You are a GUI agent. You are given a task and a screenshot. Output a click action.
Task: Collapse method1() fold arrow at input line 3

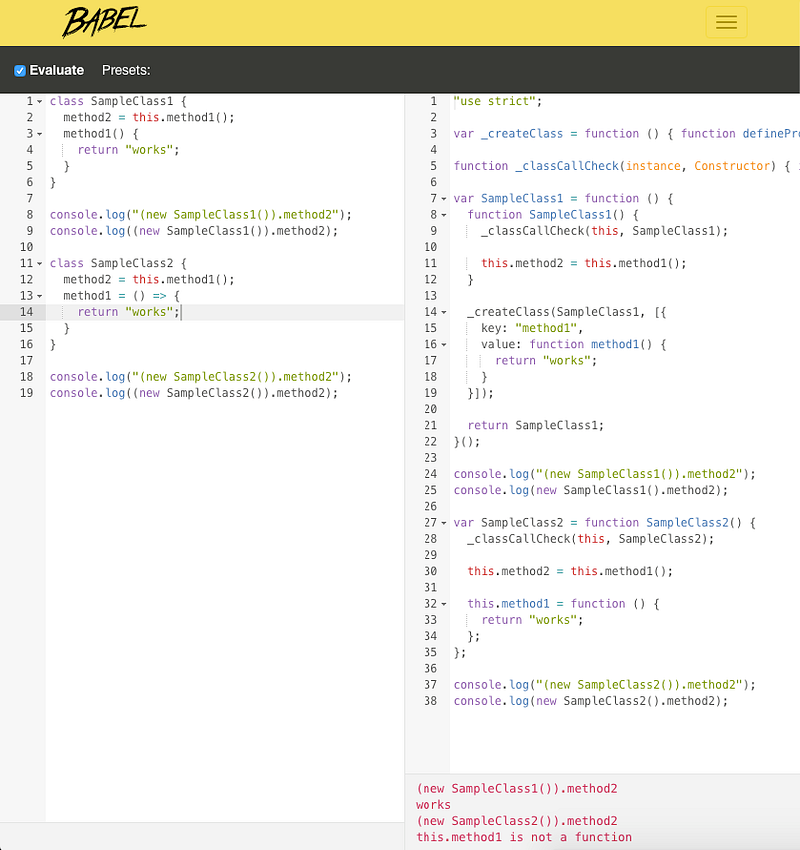40,134
